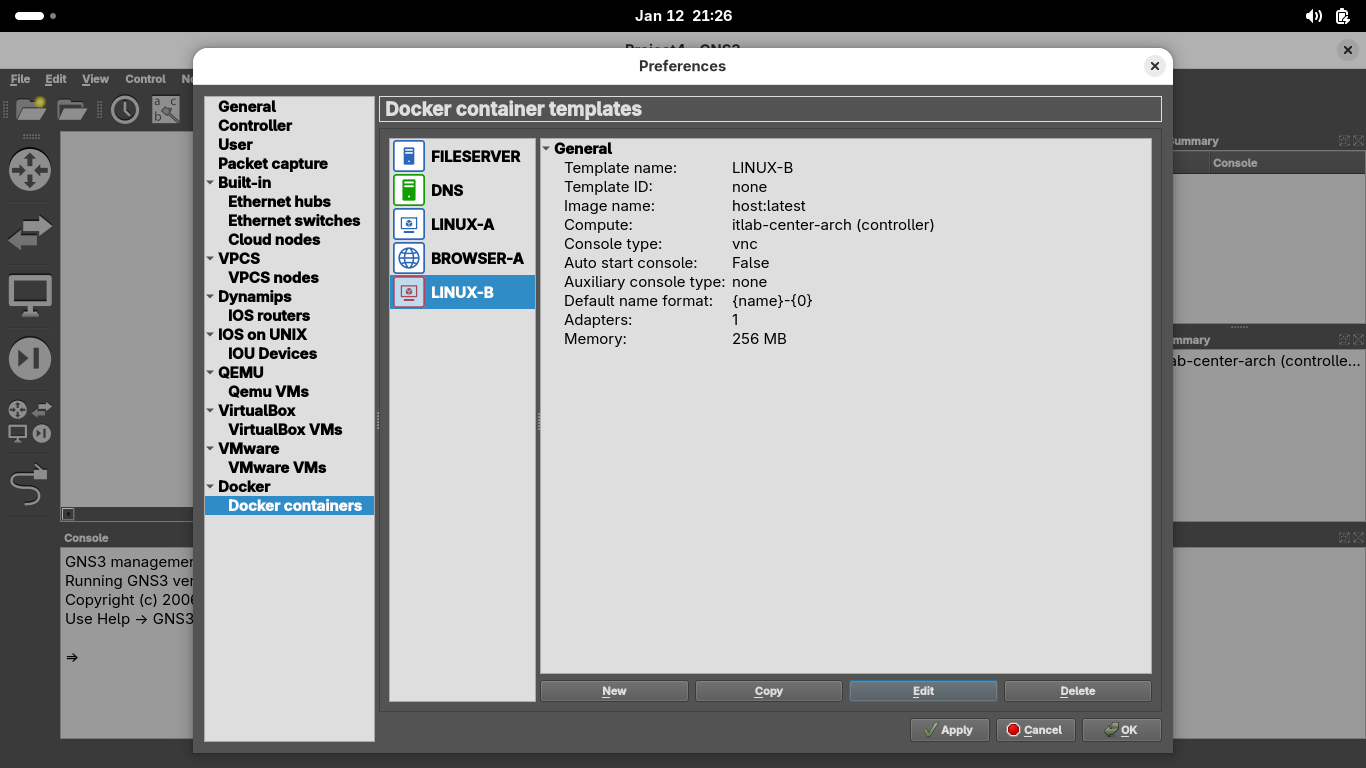Open the end devices monitor icon
1366x768 pixels.
(x=30, y=296)
